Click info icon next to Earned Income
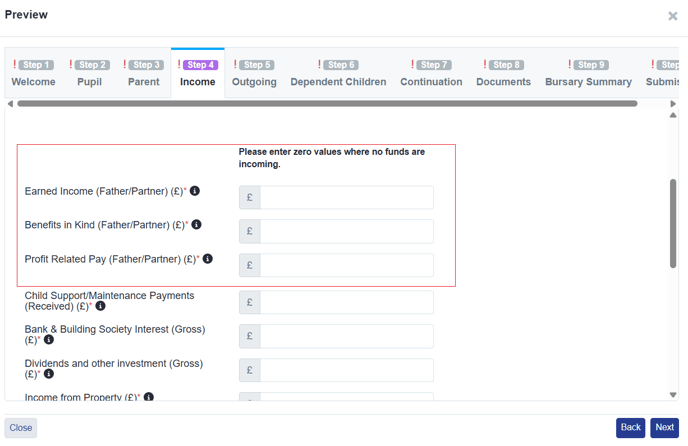Viewport: 688px width, 446px height. coord(195,191)
